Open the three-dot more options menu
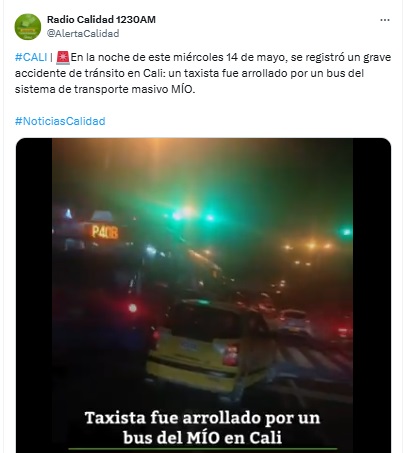 pyautogui.click(x=385, y=20)
